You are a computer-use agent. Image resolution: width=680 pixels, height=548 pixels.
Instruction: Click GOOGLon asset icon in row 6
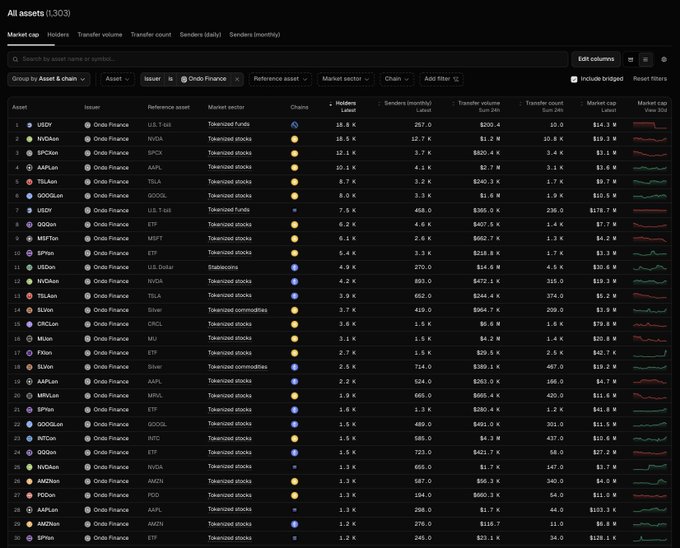(x=29, y=196)
